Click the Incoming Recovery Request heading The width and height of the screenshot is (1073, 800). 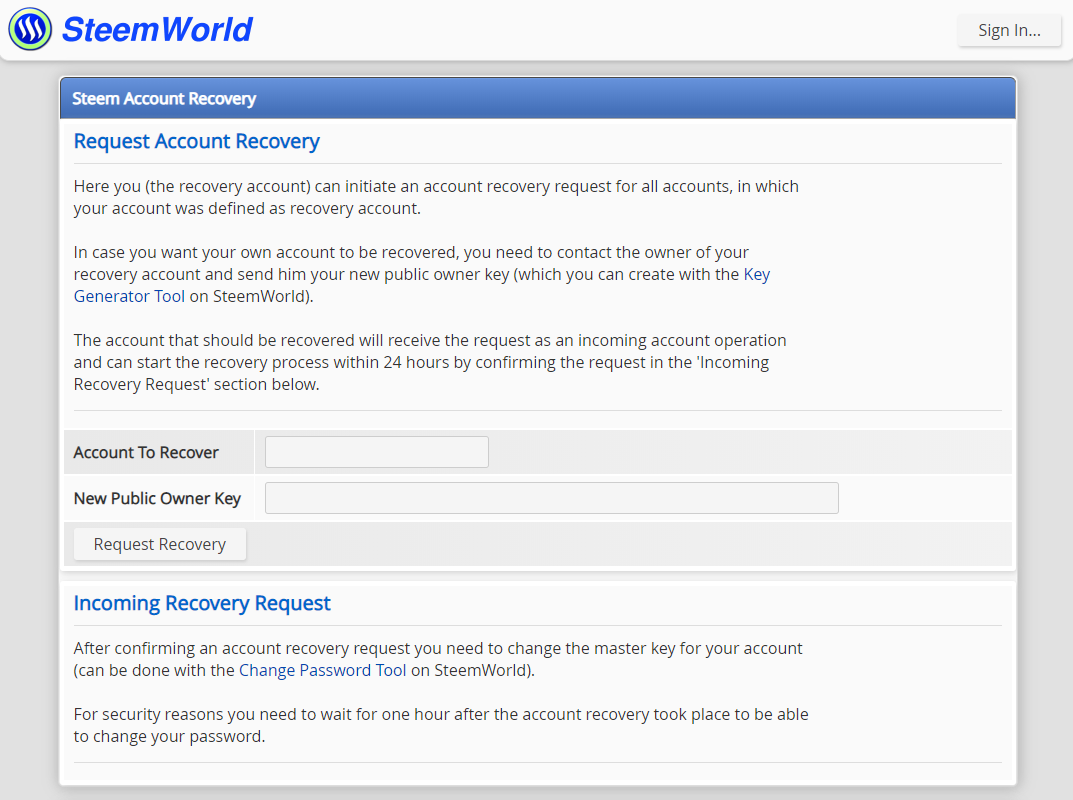(202, 603)
